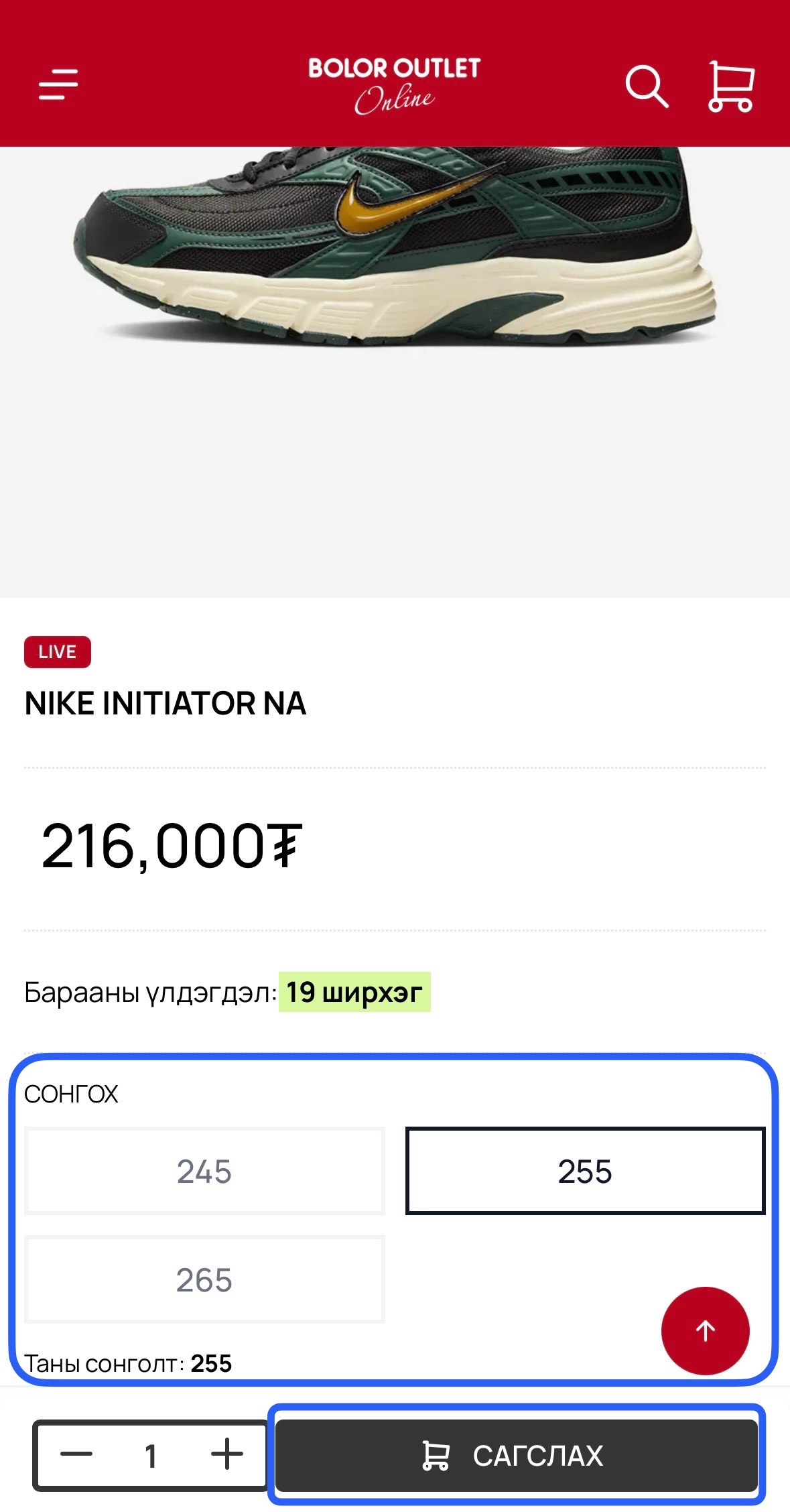This screenshot has width=790, height=1512.
Task: Click the green 19 ширхэг stock badge
Action: pyautogui.click(x=354, y=992)
